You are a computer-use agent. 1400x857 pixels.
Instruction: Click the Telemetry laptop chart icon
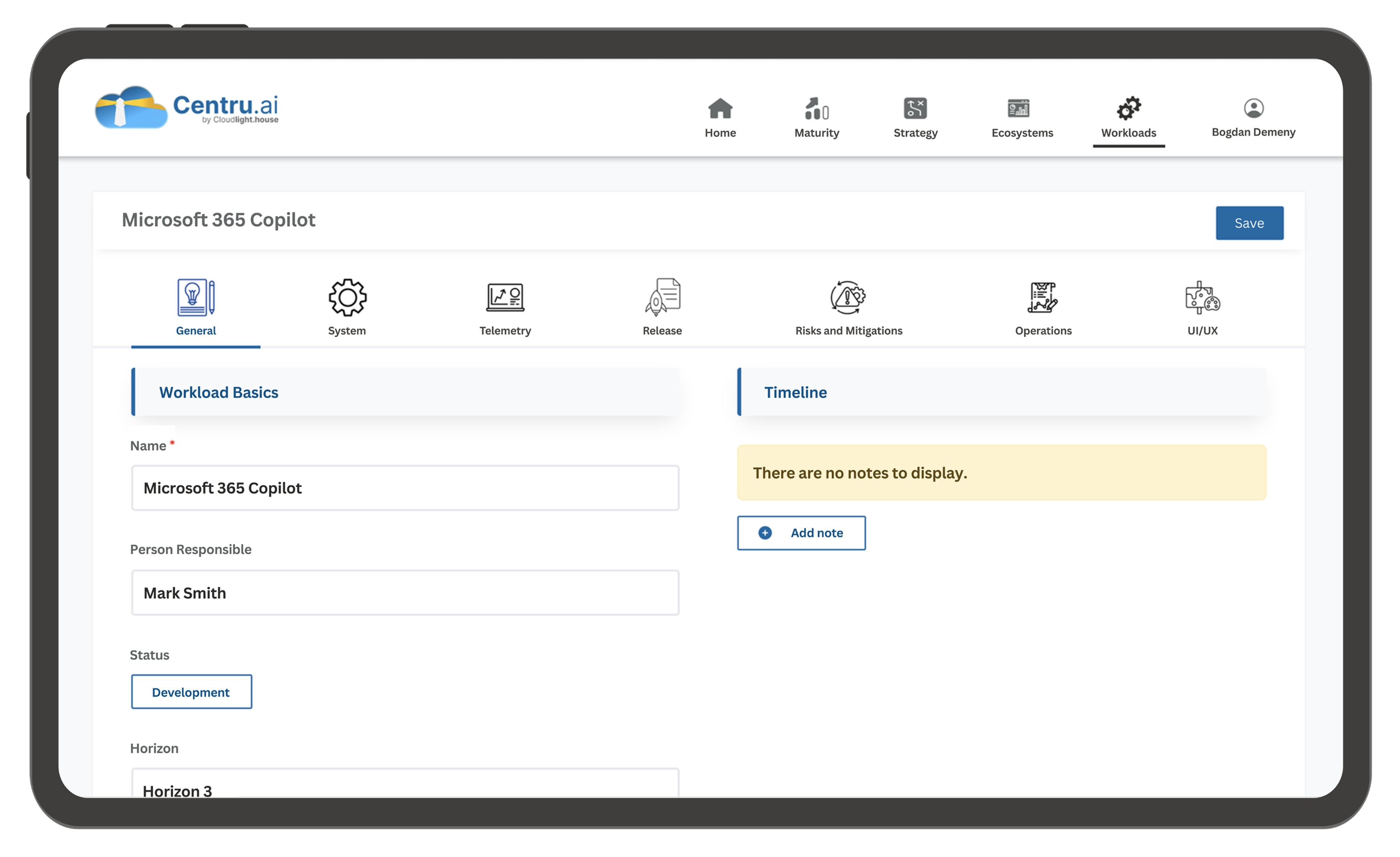[505, 297]
